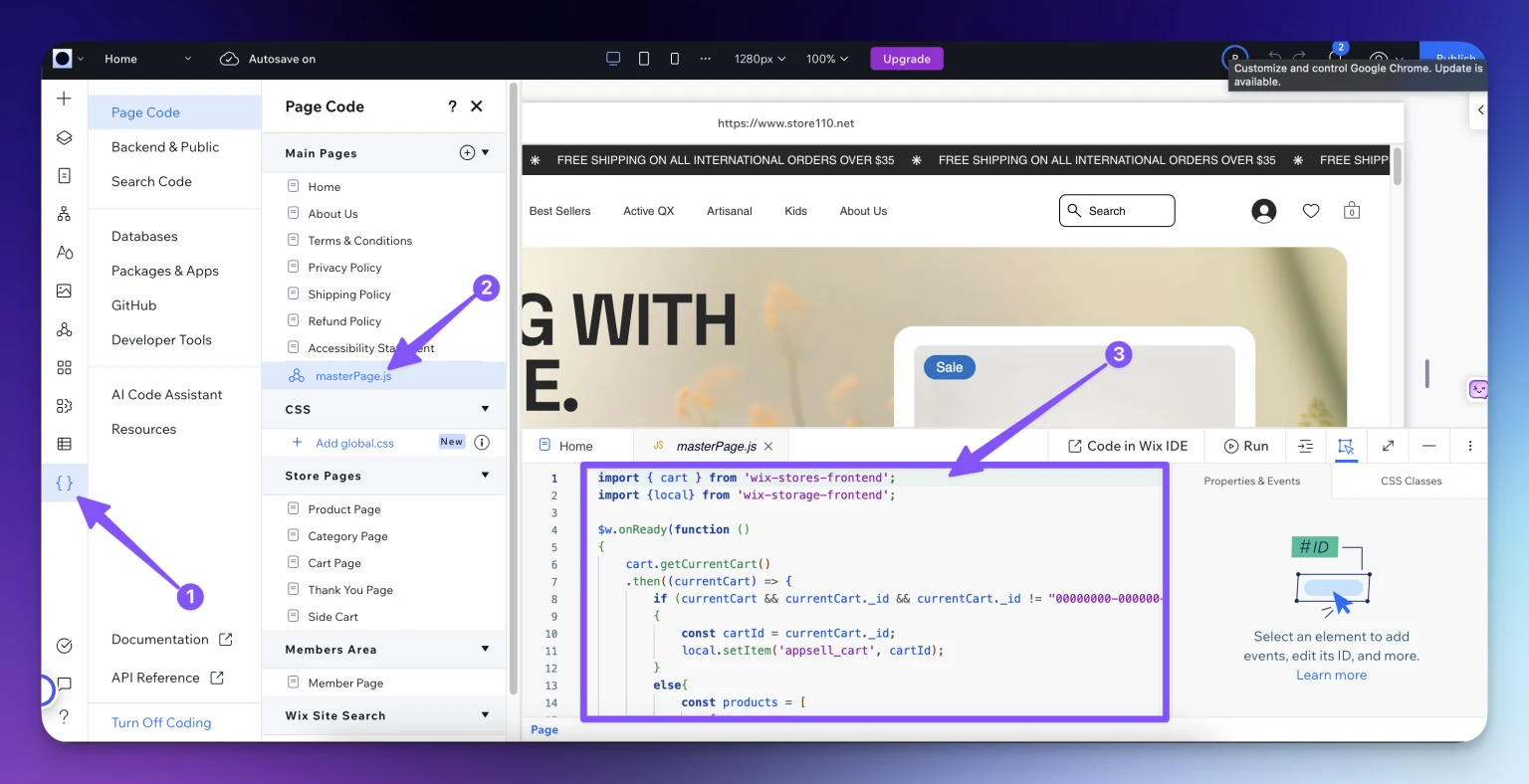This screenshot has width=1529, height=784.
Task: Open the Learn more link
Action: pos(1331,675)
